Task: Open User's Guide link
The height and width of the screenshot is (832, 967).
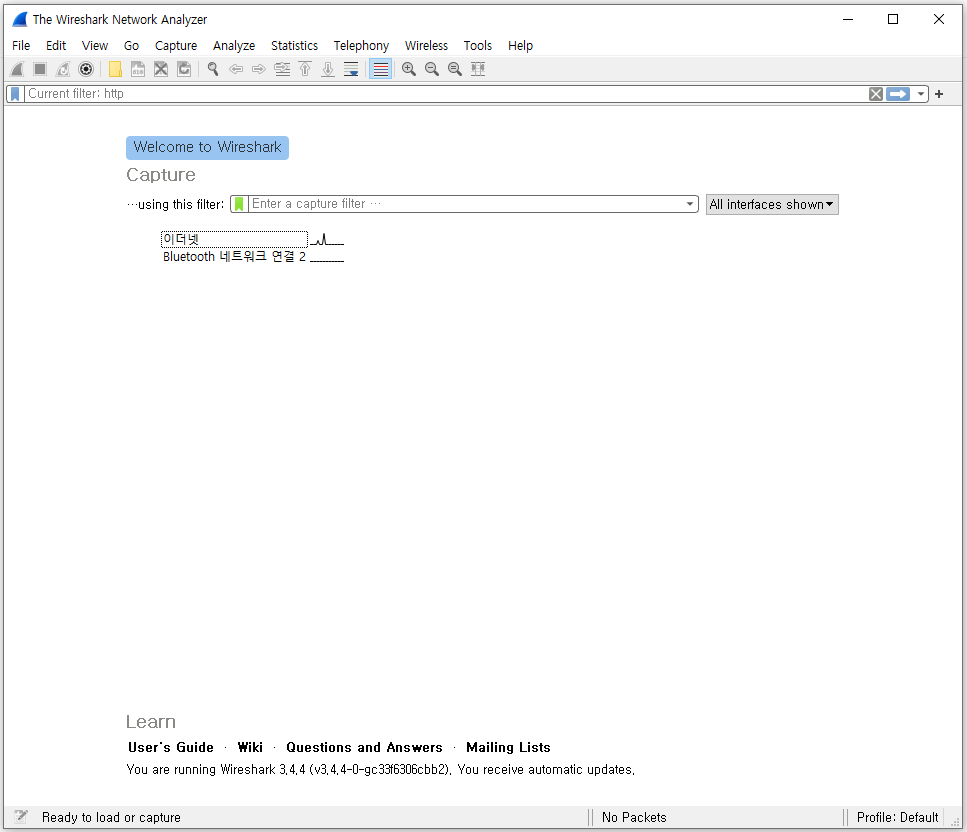Action: pos(171,748)
